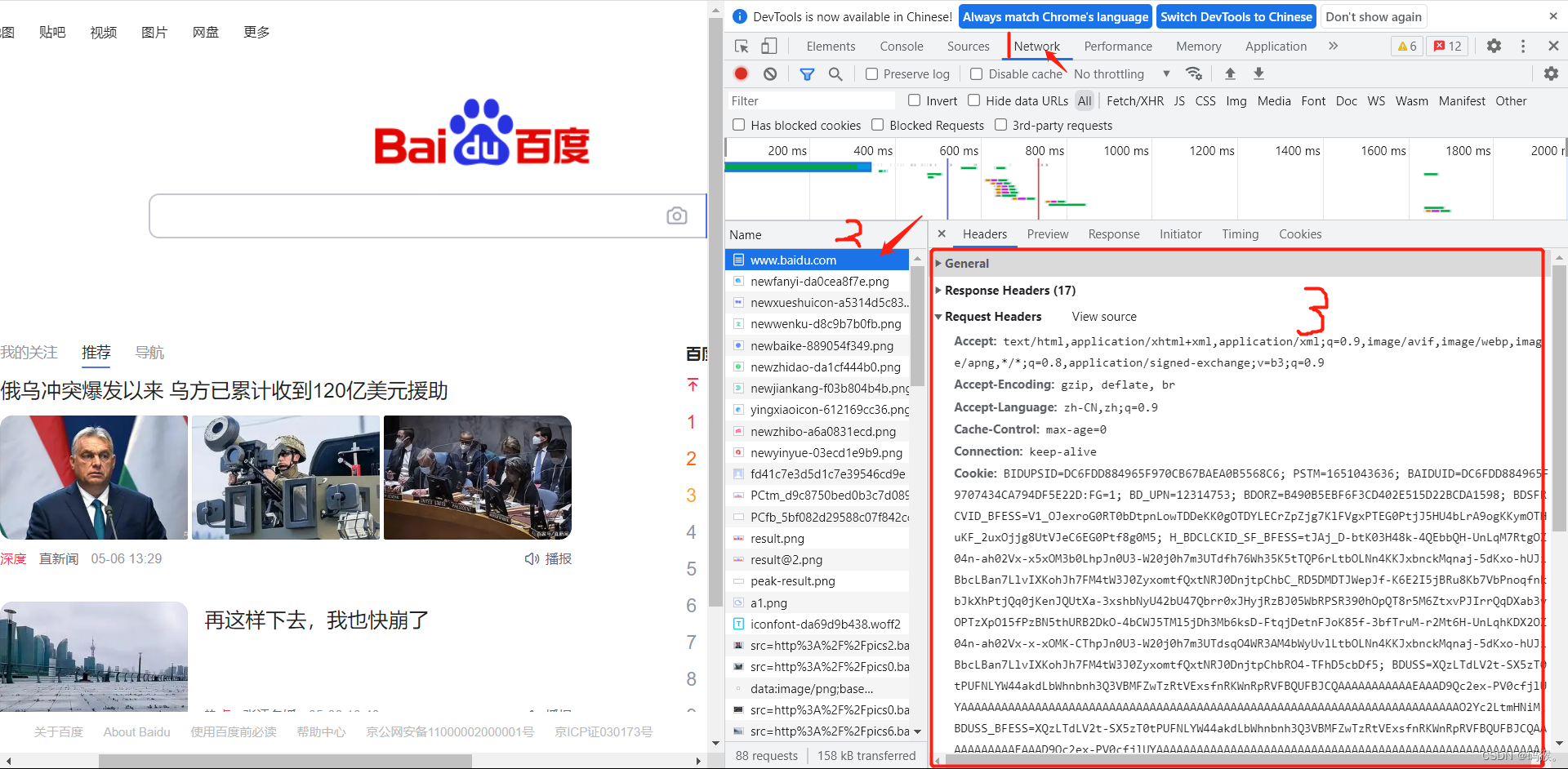Screen dimensions: 1568x769
Task: Open Network settings gear icon
Action: pos(1551,73)
